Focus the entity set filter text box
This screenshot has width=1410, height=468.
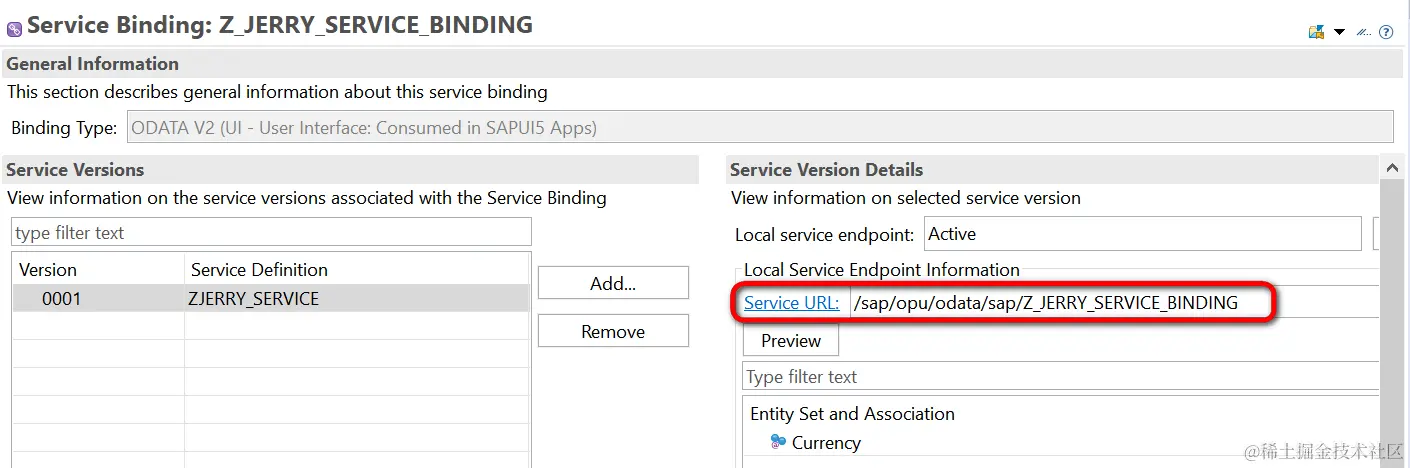pyautogui.click(x=1060, y=377)
